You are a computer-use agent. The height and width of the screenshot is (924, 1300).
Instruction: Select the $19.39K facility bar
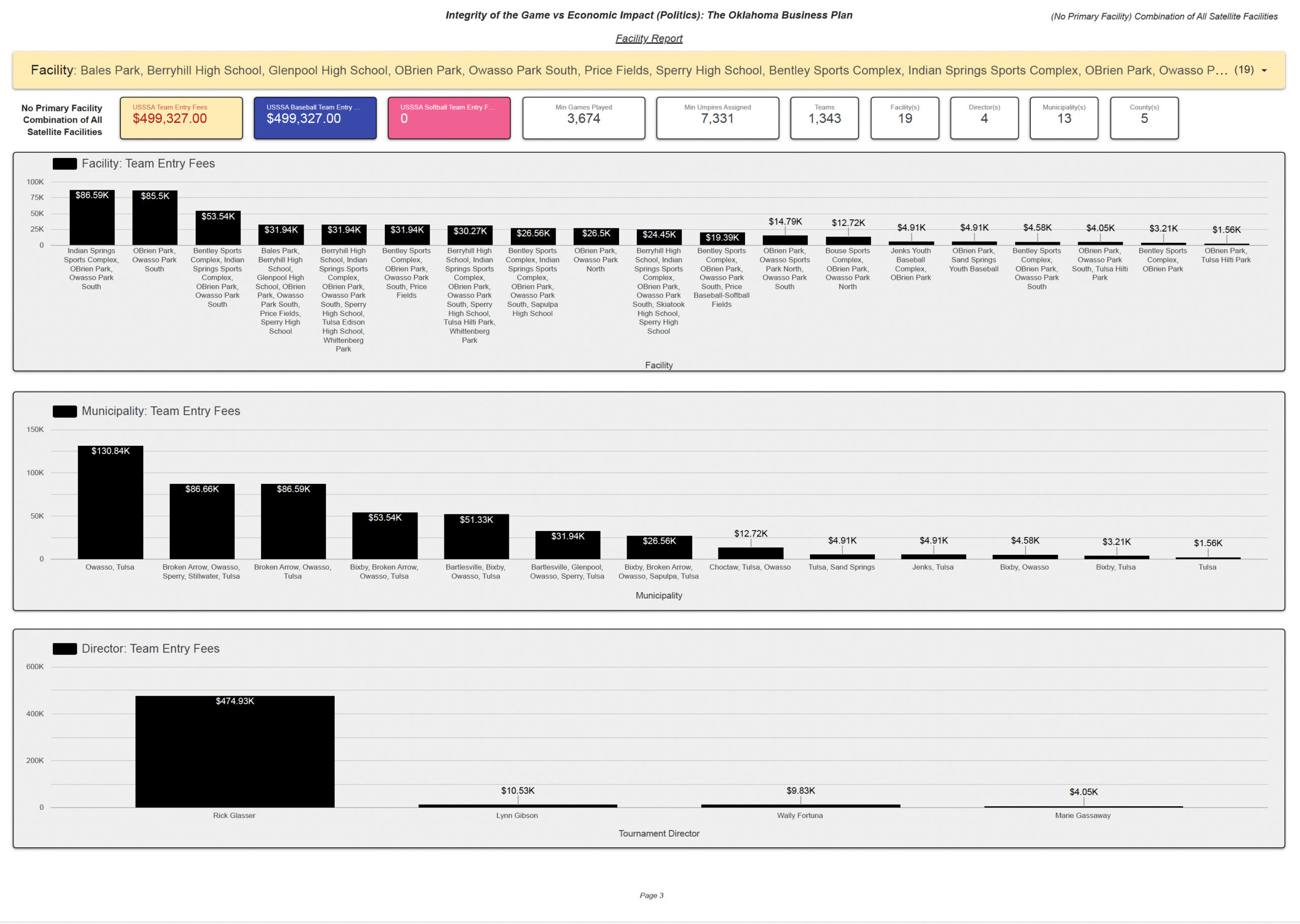click(x=722, y=239)
